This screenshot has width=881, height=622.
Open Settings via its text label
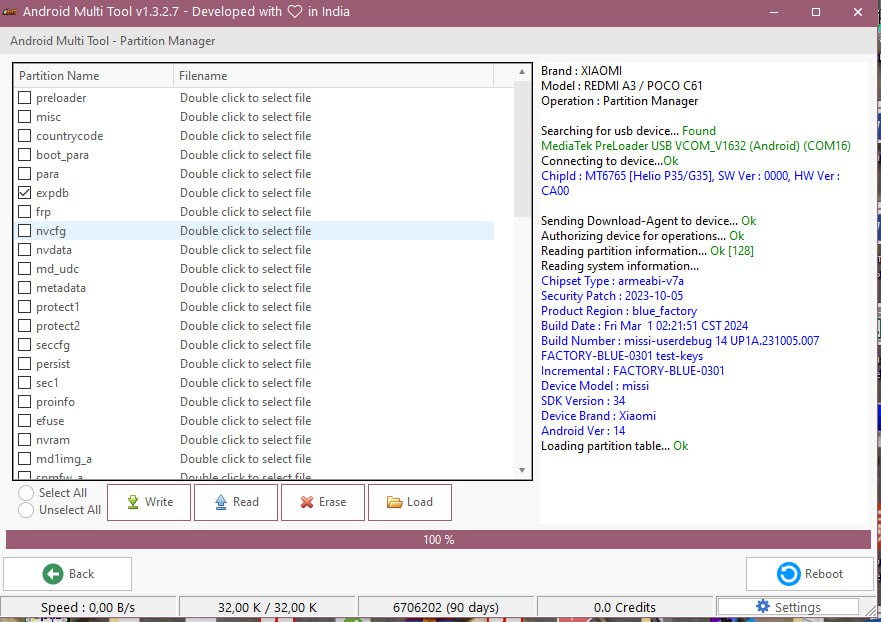click(x=797, y=607)
